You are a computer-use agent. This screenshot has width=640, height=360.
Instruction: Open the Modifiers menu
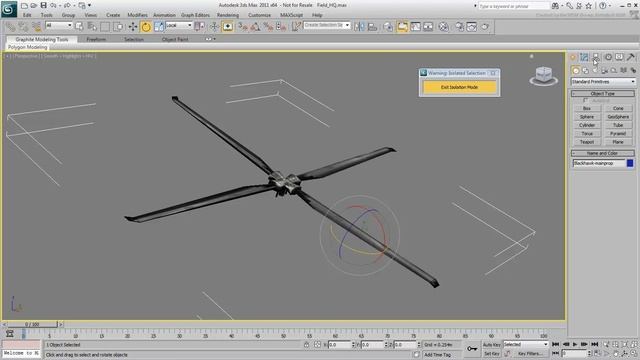(137, 15)
